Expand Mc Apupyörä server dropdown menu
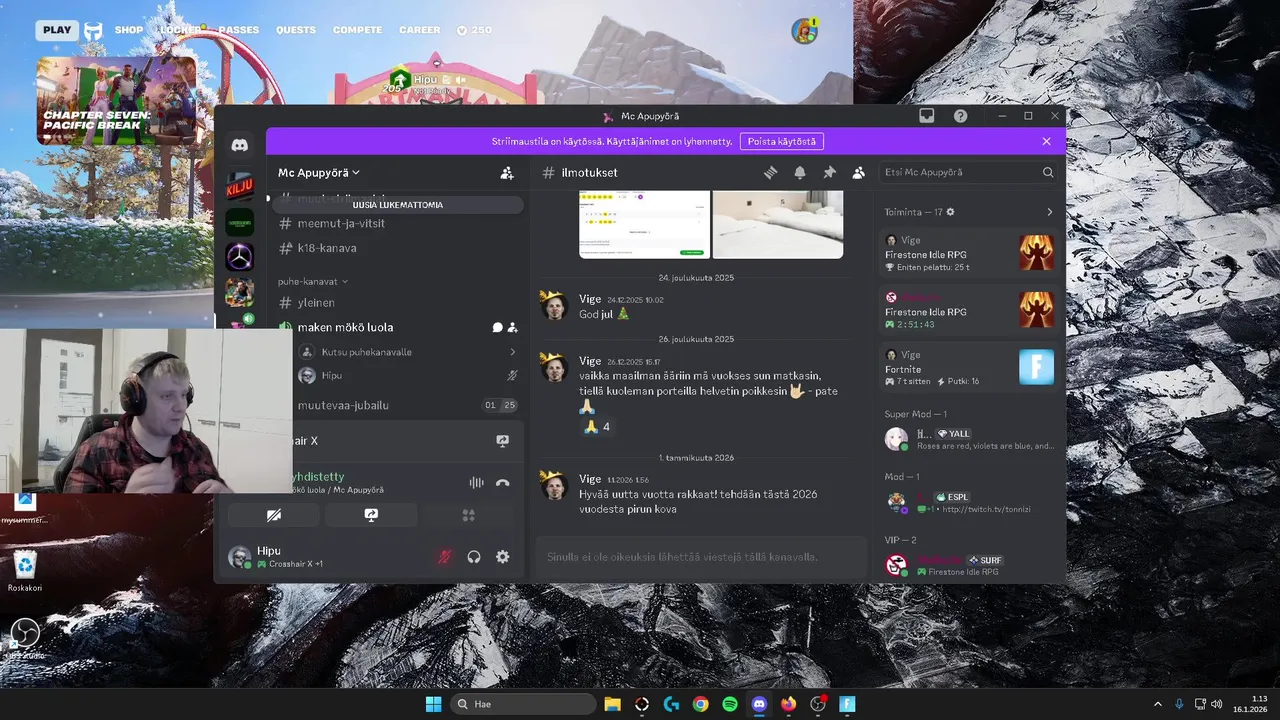The height and width of the screenshot is (720, 1280). tap(319, 173)
